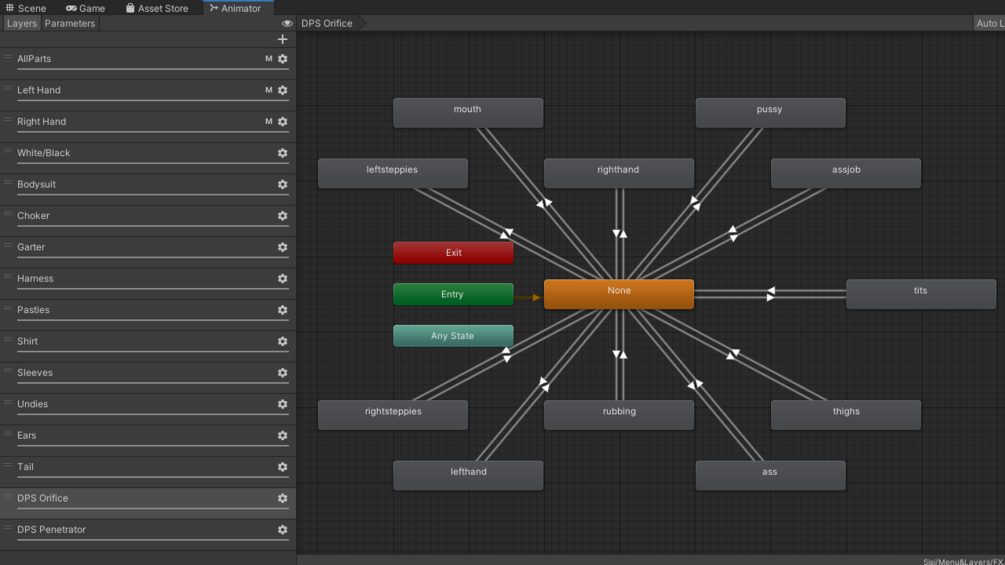Click the M mask indicator on Right Hand
Viewport: 1005px width, 565px height.
269,122
